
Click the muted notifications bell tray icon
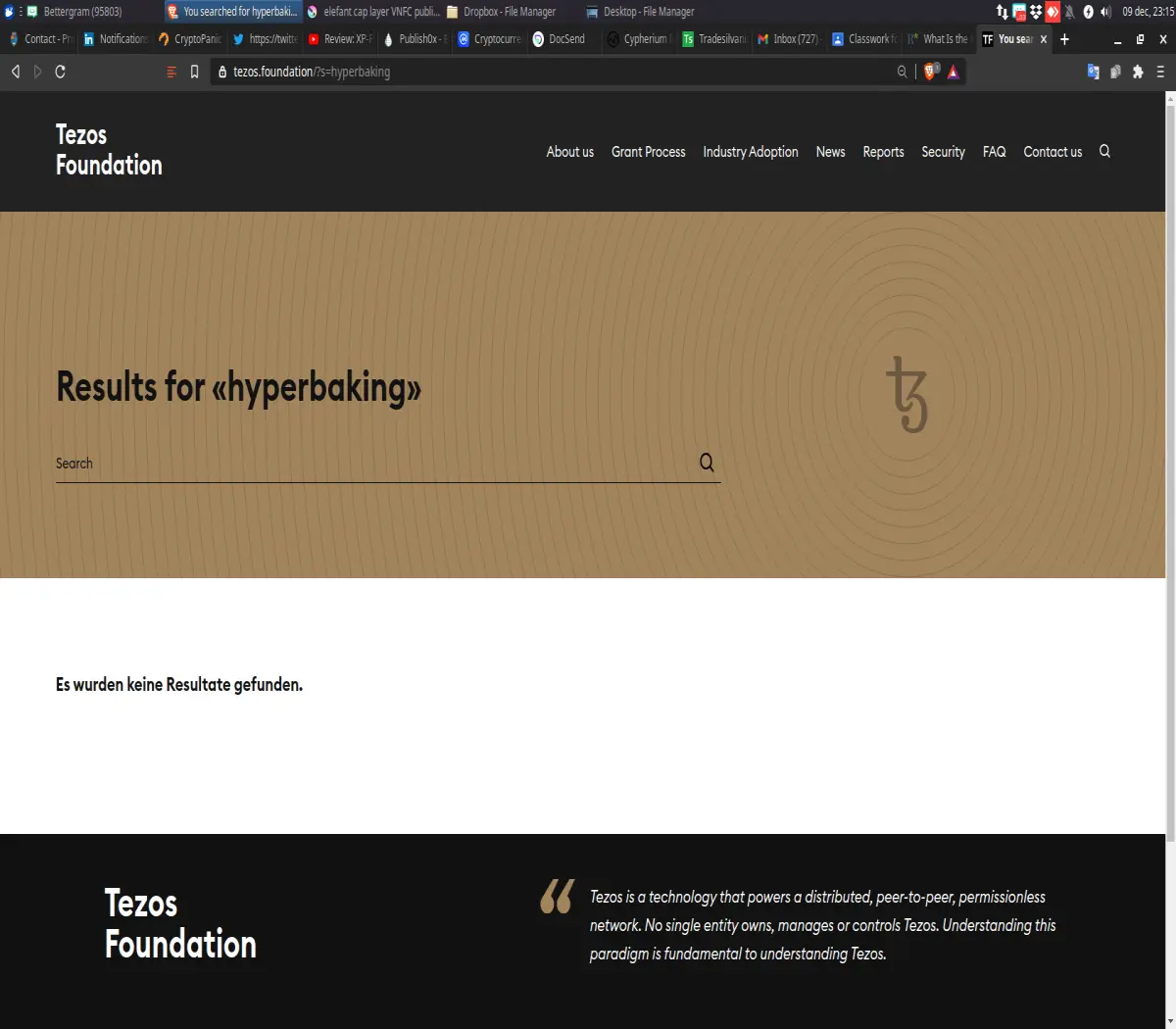tap(1070, 12)
